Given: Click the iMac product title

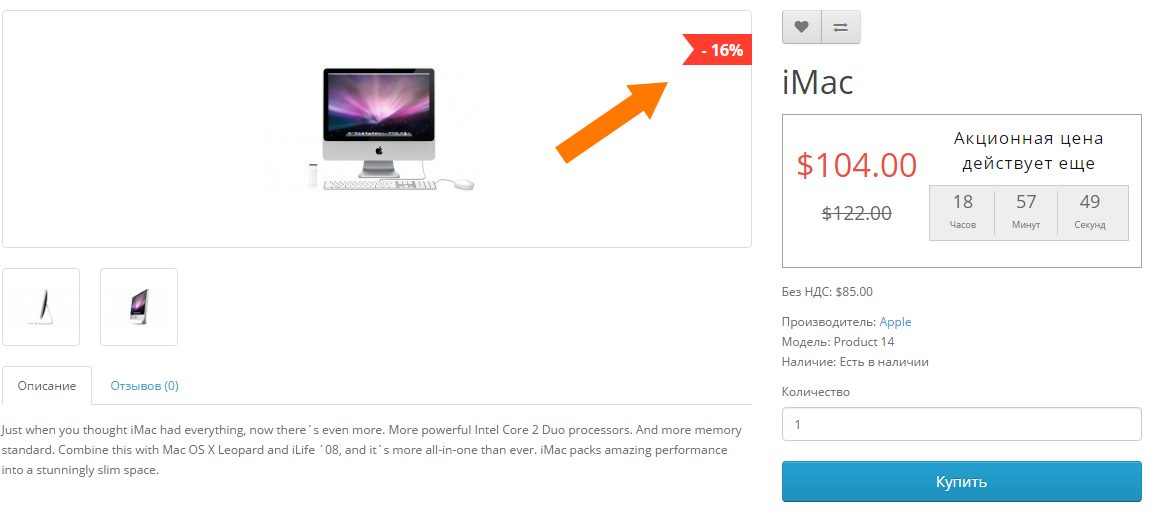Looking at the screenshot, I should click(818, 82).
